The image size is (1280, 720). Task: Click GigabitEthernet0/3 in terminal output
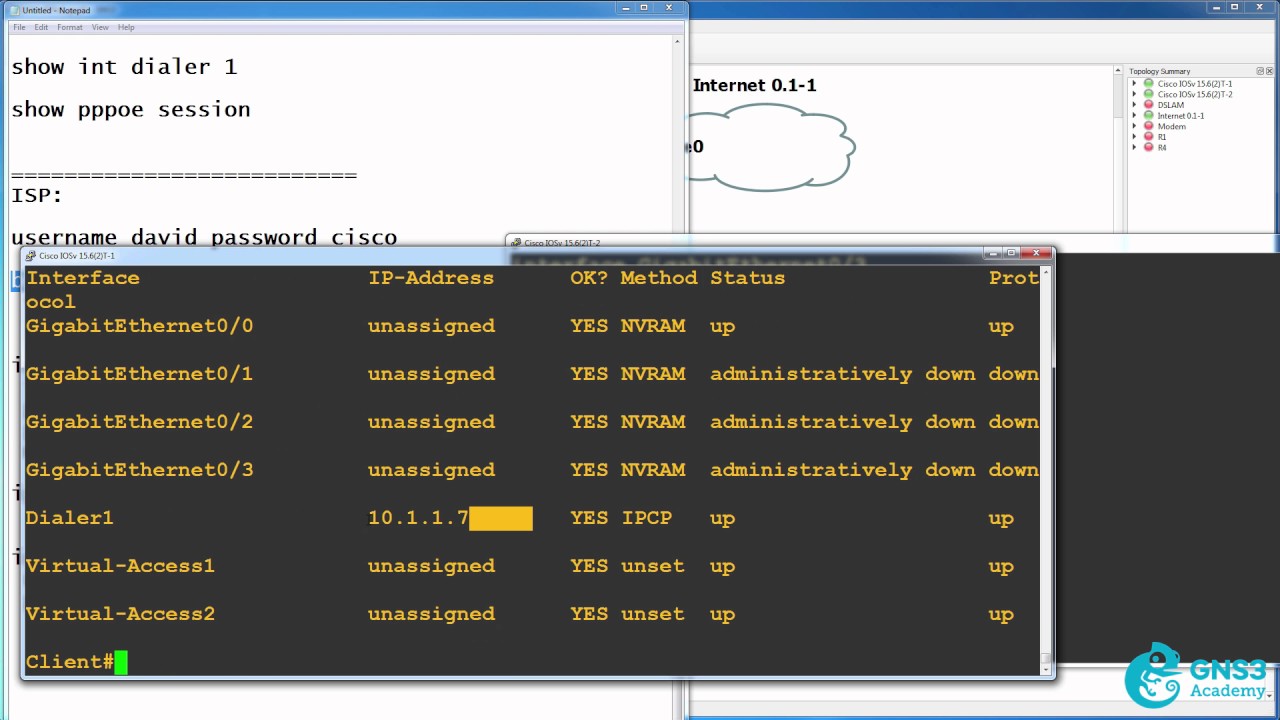click(x=139, y=470)
